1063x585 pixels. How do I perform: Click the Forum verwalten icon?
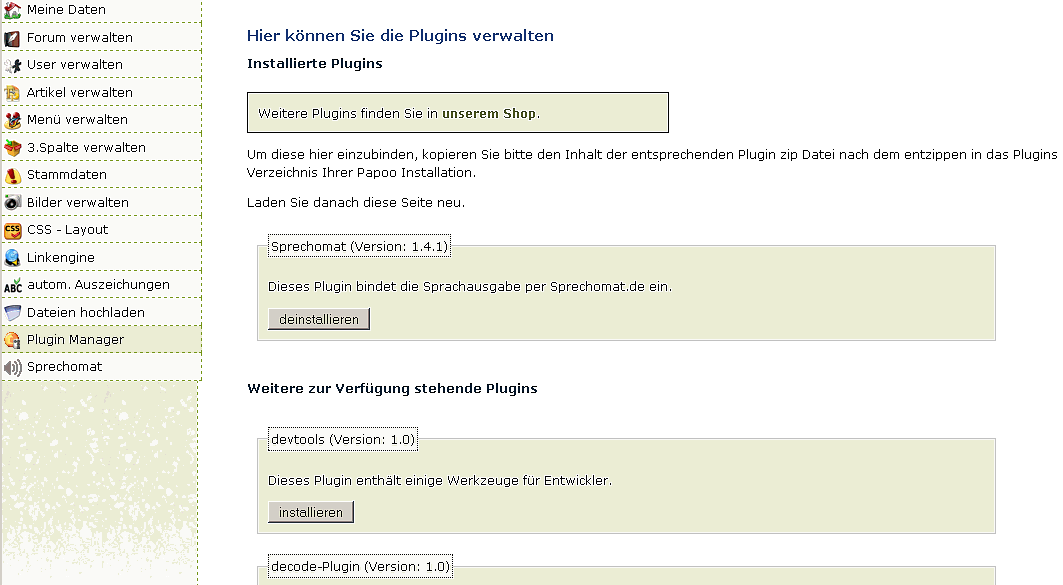point(12,38)
